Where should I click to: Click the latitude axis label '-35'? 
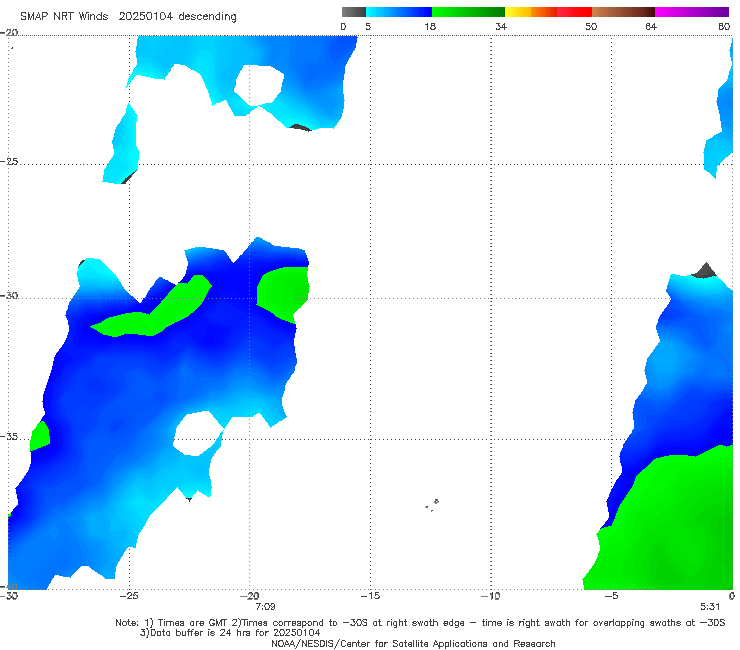[9, 437]
